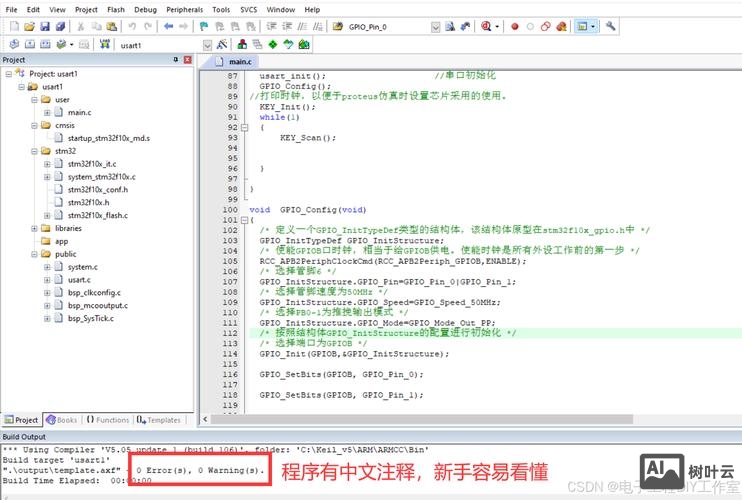
Task: Open the window layout icon's dropdown arrow
Action: click(x=592, y=26)
